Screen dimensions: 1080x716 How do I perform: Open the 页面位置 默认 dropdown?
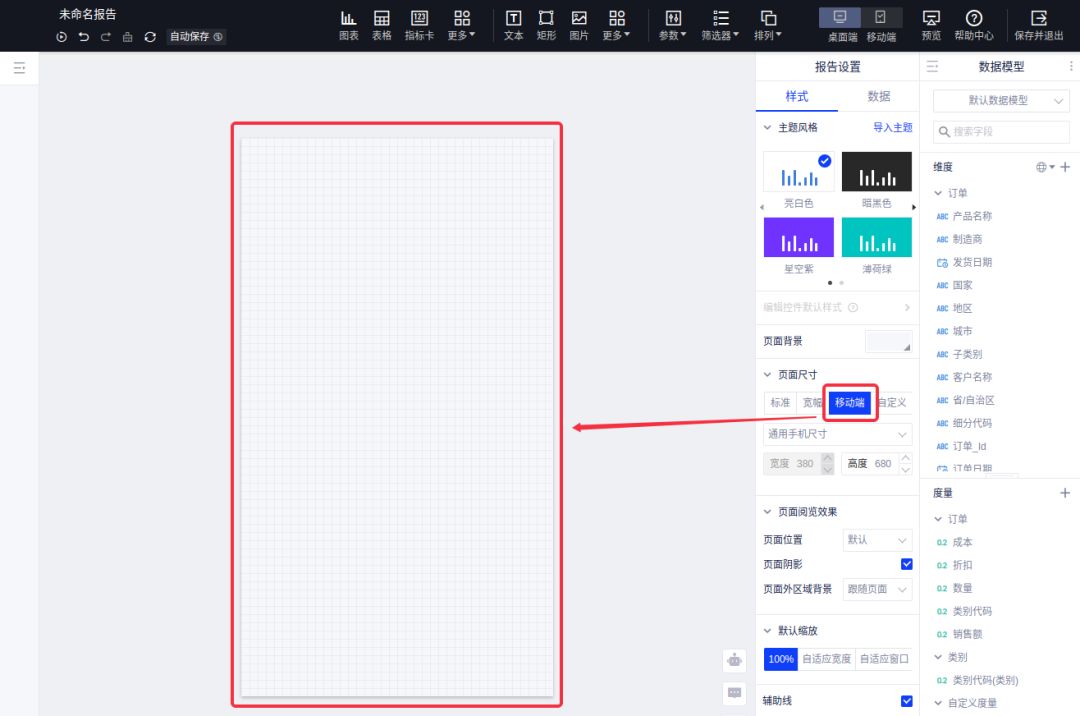(878, 540)
